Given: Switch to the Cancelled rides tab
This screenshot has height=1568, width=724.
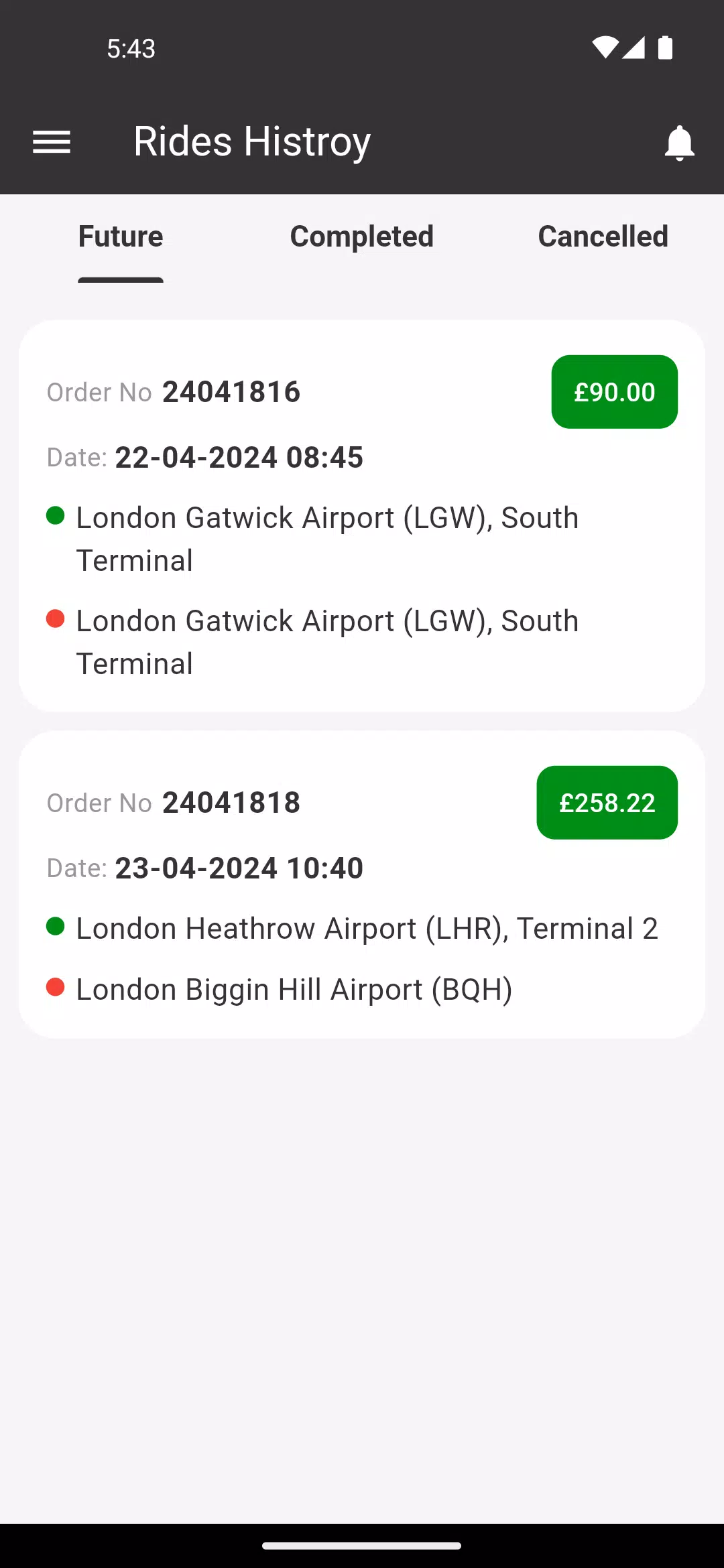Looking at the screenshot, I should coord(603,237).
